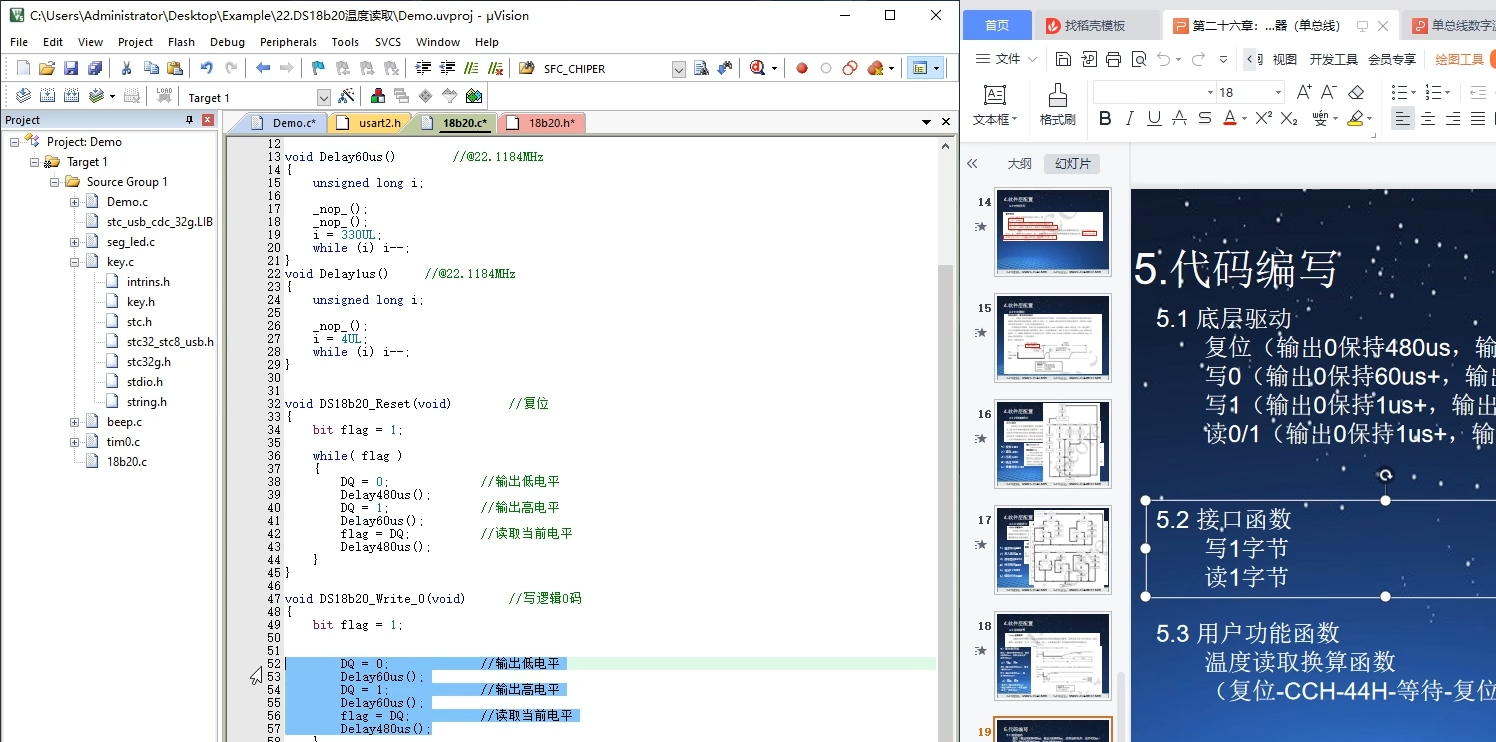Click the WPS font color red A button
1496x742 pixels.
coord(1229,118)
